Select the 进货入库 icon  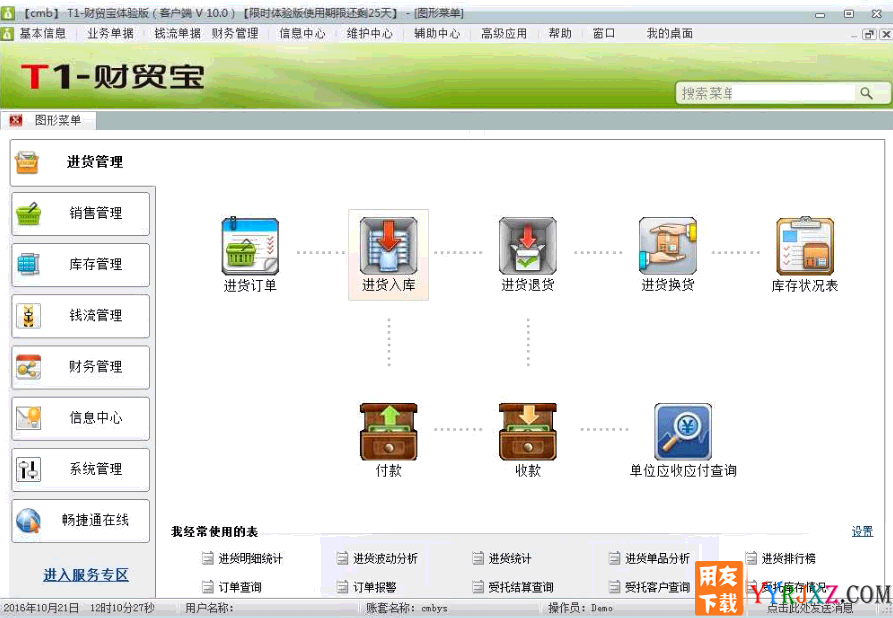tap(388, 250)
